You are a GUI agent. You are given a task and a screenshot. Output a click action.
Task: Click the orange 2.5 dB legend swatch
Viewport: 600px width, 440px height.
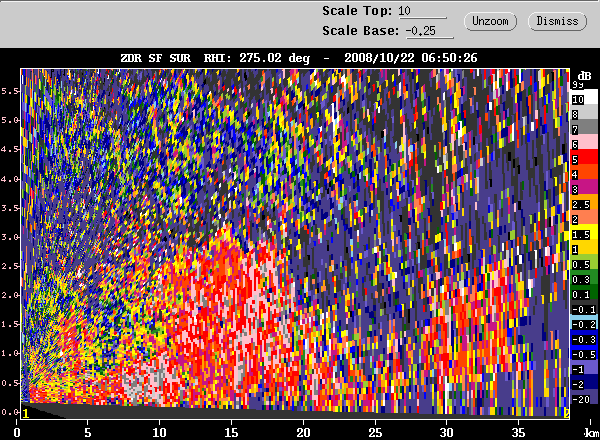point(577,204)
